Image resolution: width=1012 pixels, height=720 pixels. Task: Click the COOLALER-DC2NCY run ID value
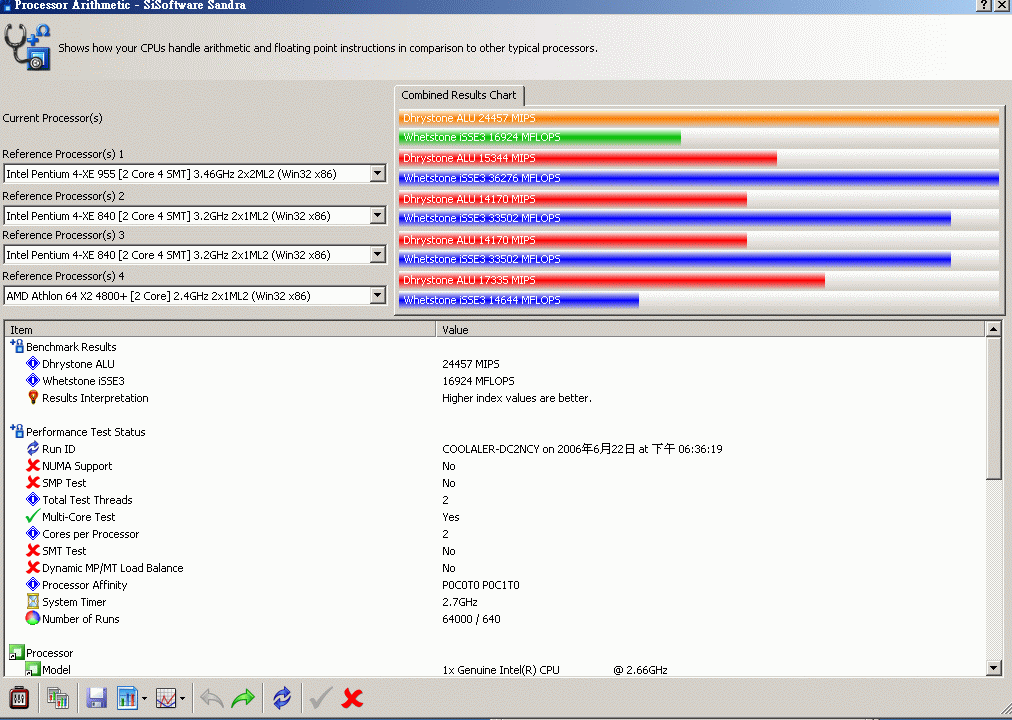click(582, 449)
